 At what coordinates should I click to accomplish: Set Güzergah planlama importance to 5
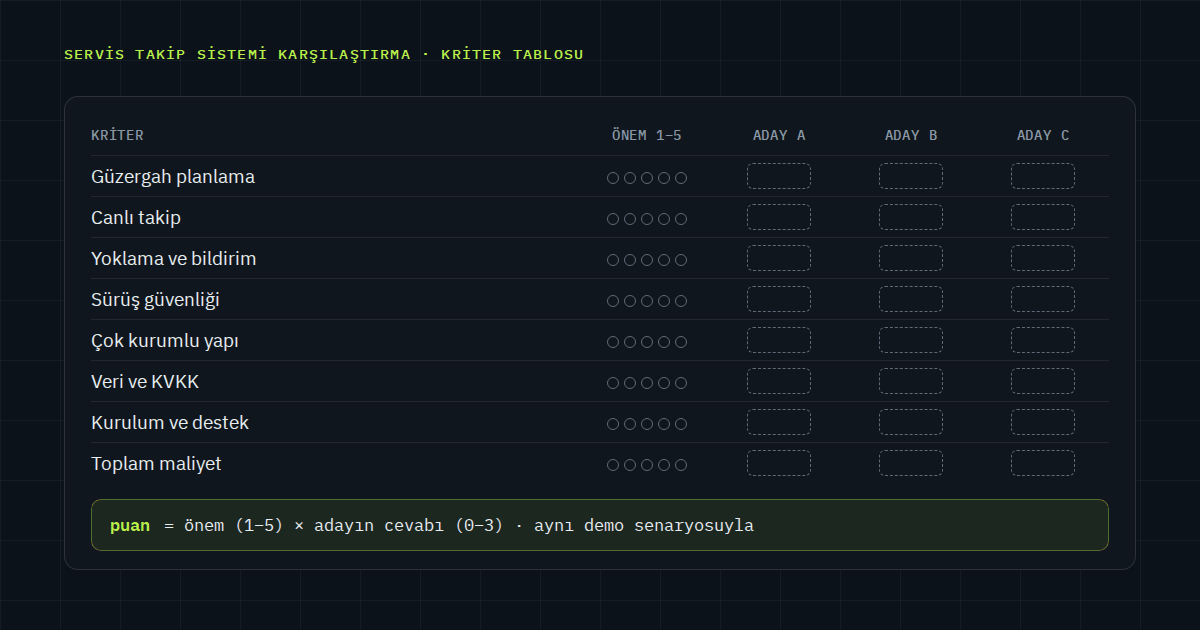pyautogui.click(x=681, y=178)
